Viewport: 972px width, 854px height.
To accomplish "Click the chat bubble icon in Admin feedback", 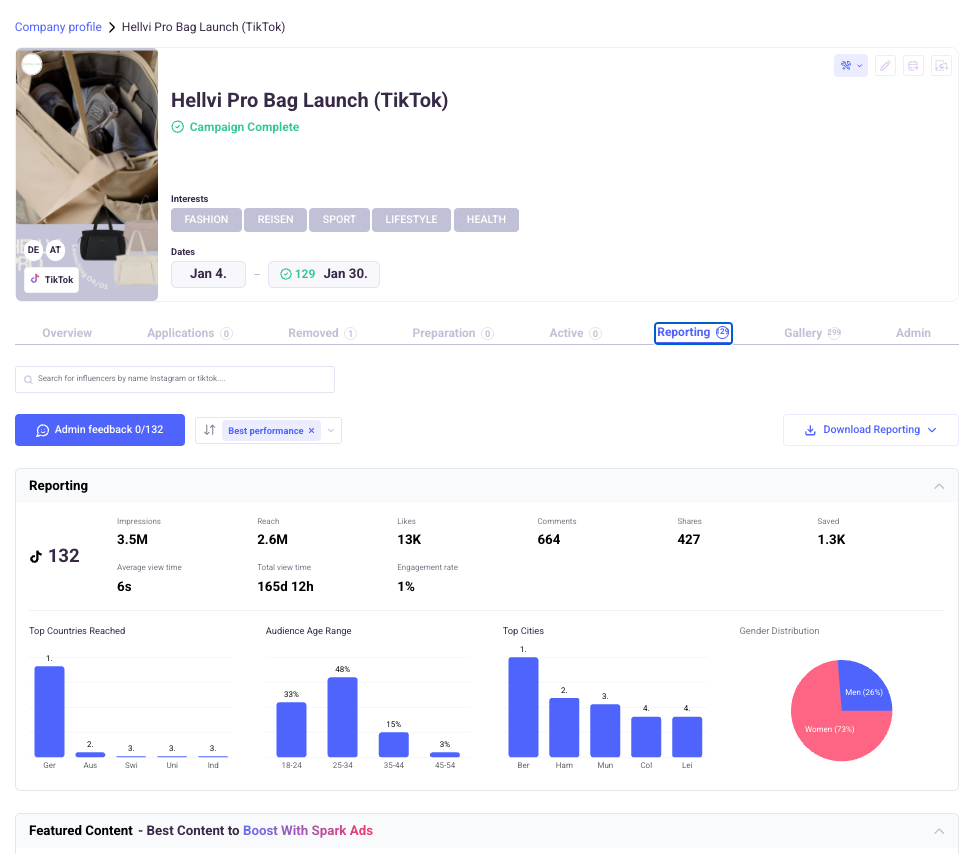I will (42, 430).
